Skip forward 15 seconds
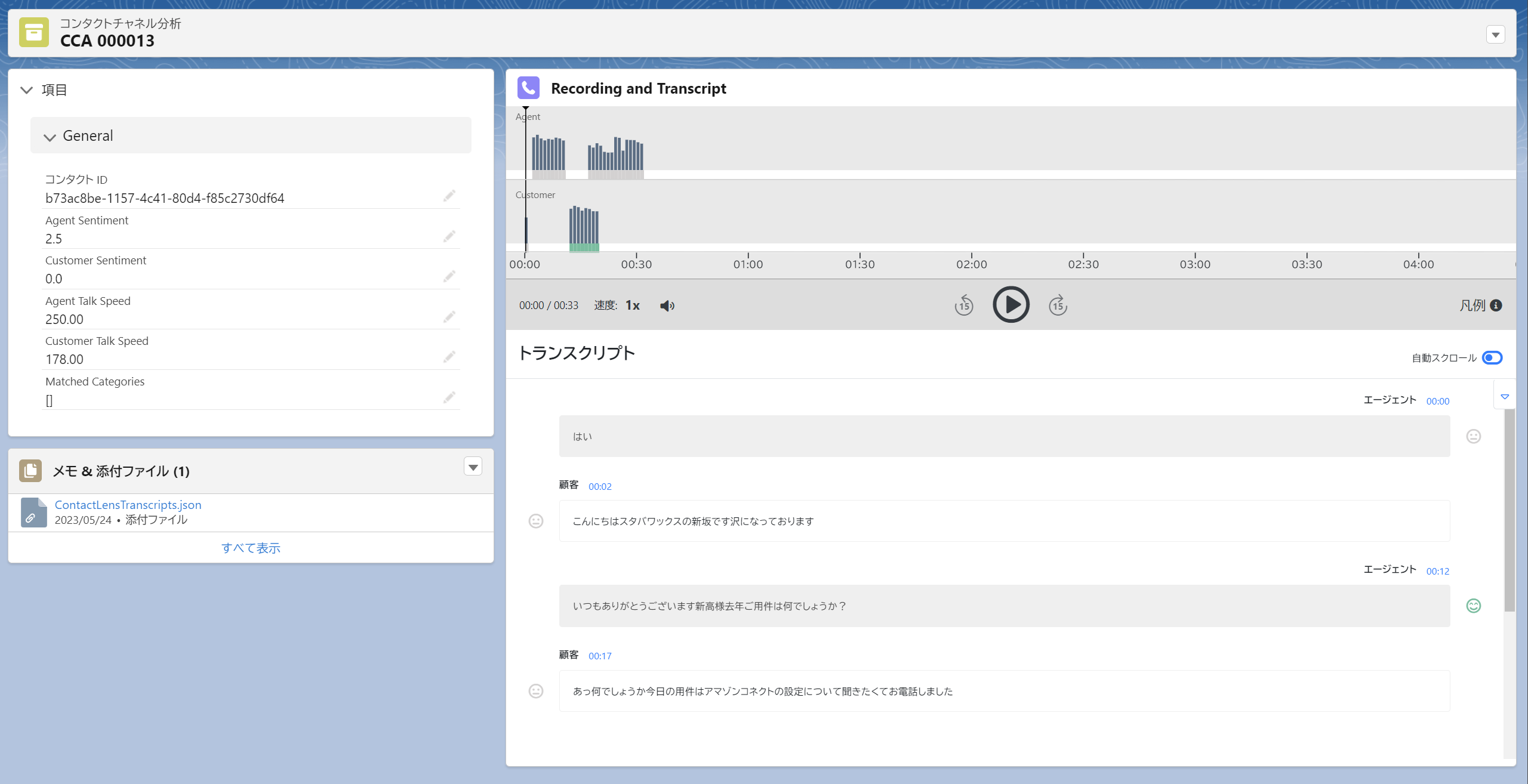The width and height of the screenshot is (1528, 784). (1058, 305)
